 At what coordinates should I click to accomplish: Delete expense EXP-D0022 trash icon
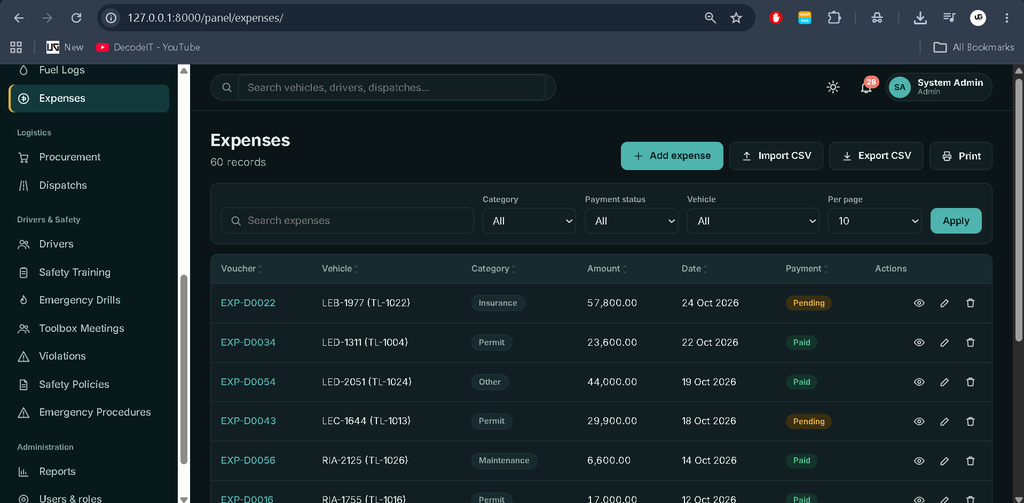coord(970,303)
